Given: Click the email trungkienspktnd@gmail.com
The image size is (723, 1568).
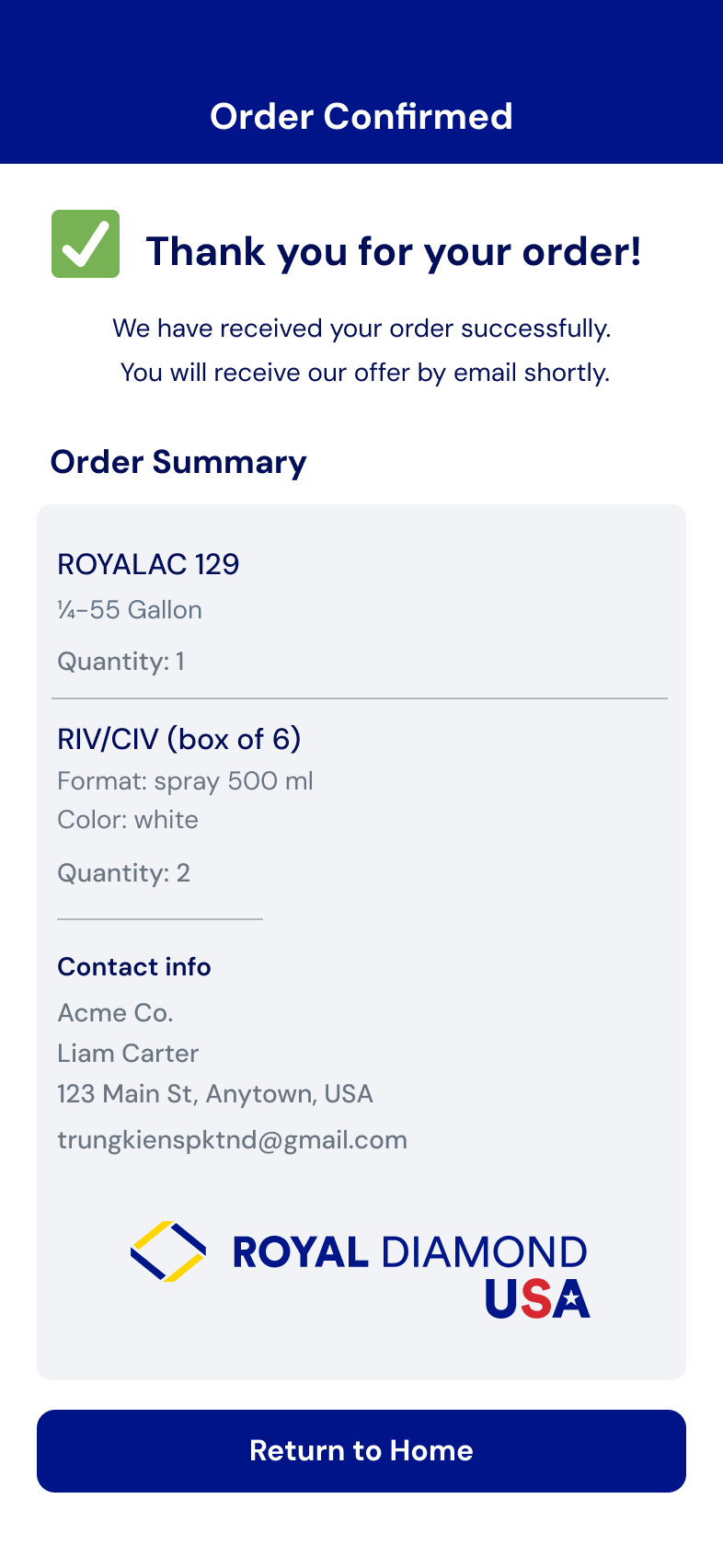Looking at the screenshot, I should click(232, 1140).
